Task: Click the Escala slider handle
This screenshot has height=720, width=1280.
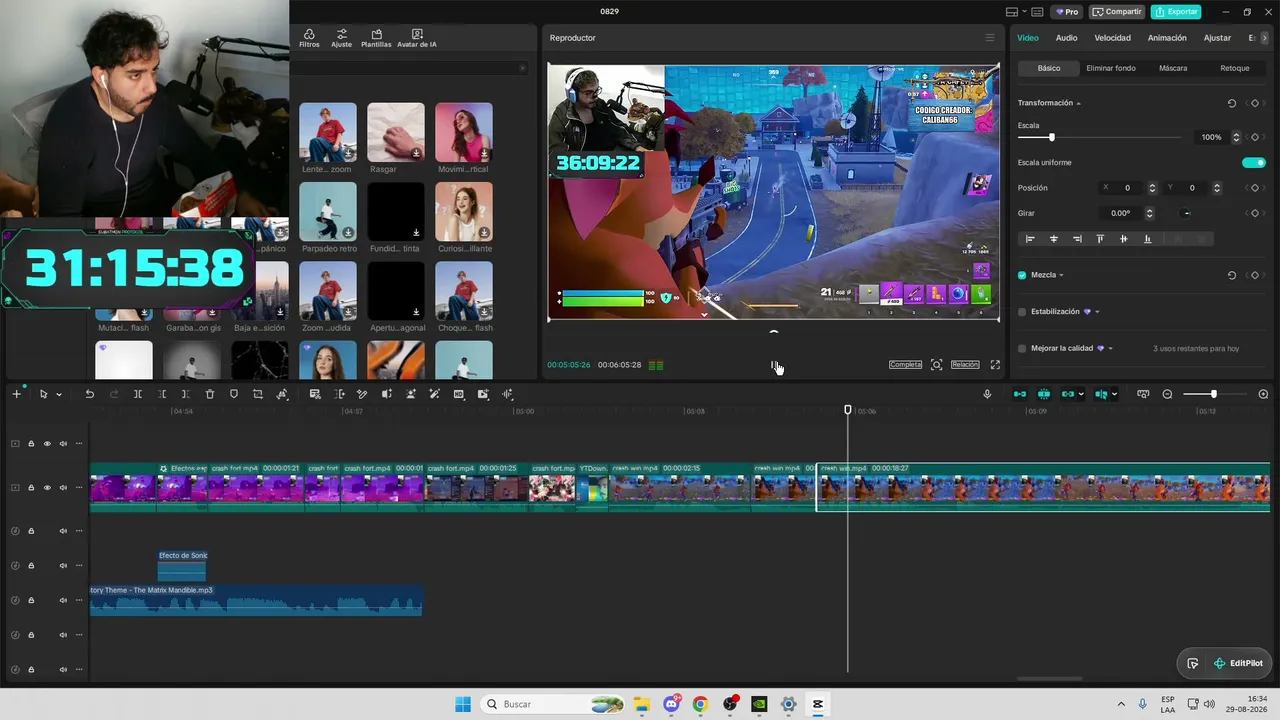Action: [1051, 137]
